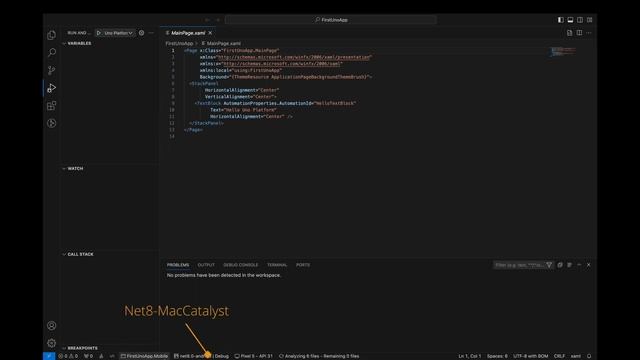Change UTF-8 with BOM encoding
The height and width of the screenshot is (360, 640).
[x=531, y=356]
